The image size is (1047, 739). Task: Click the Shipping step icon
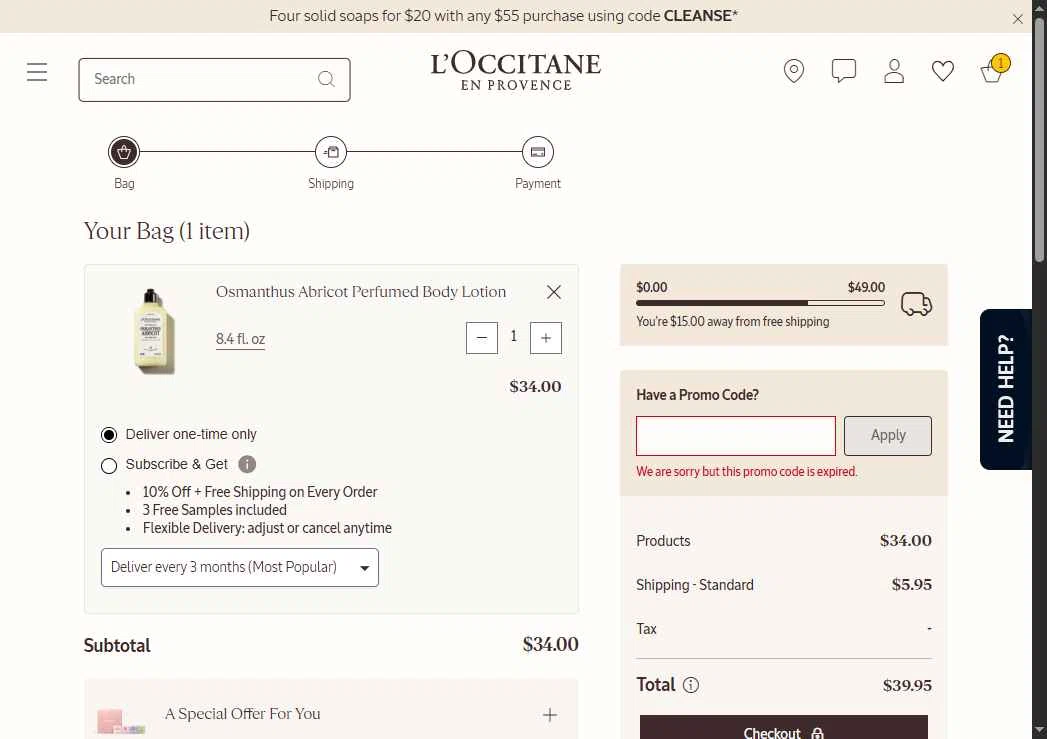(331, 152)
